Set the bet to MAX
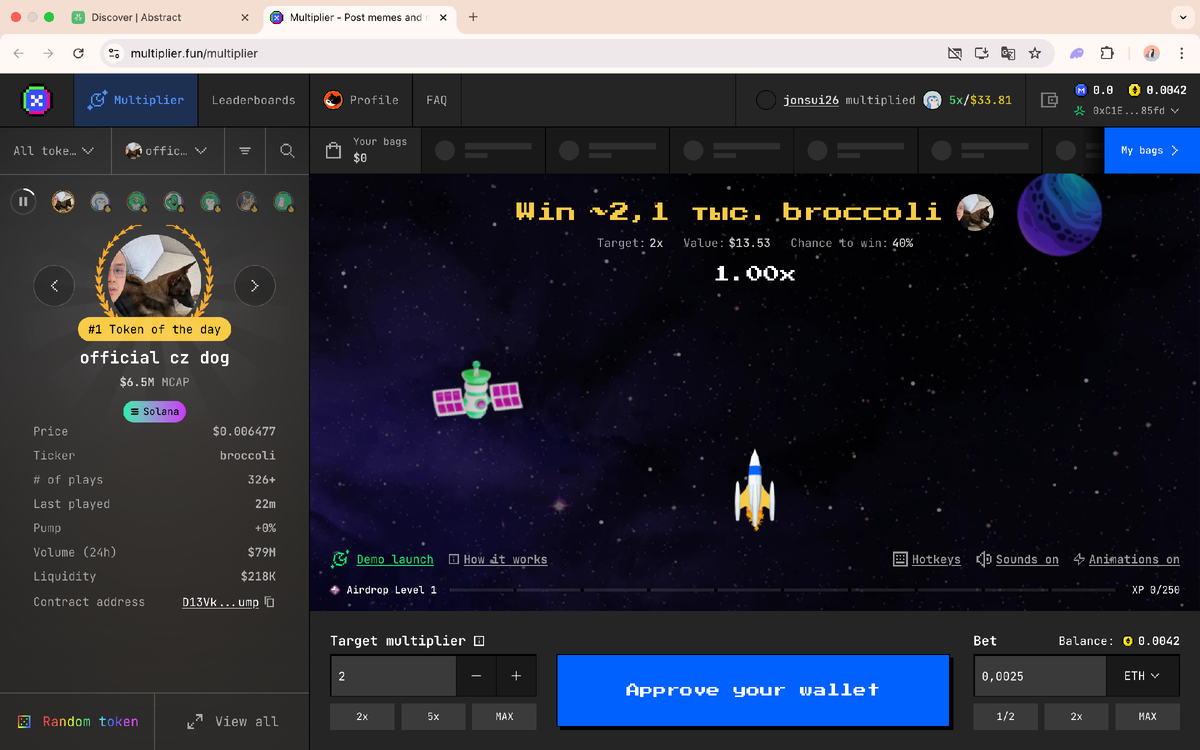Screen dimensions: 1200x750 point(1147,716)
